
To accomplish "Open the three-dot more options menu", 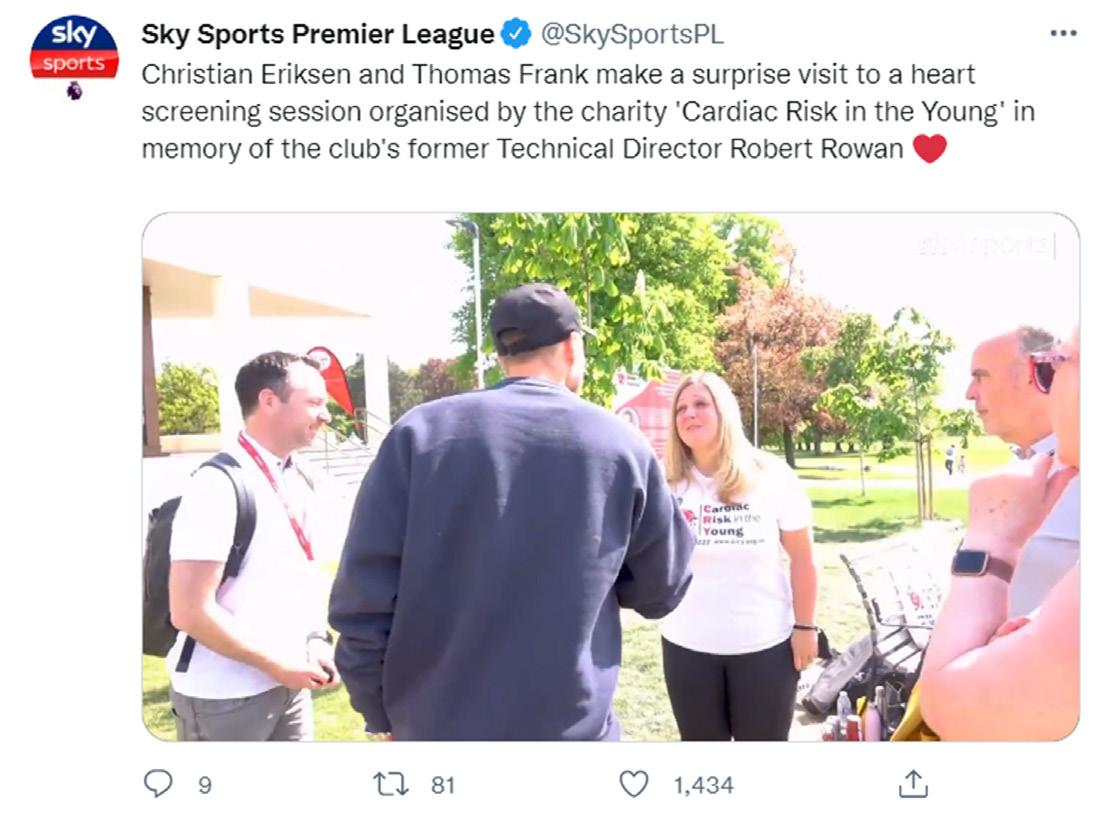I will [x=1063, y=33].
